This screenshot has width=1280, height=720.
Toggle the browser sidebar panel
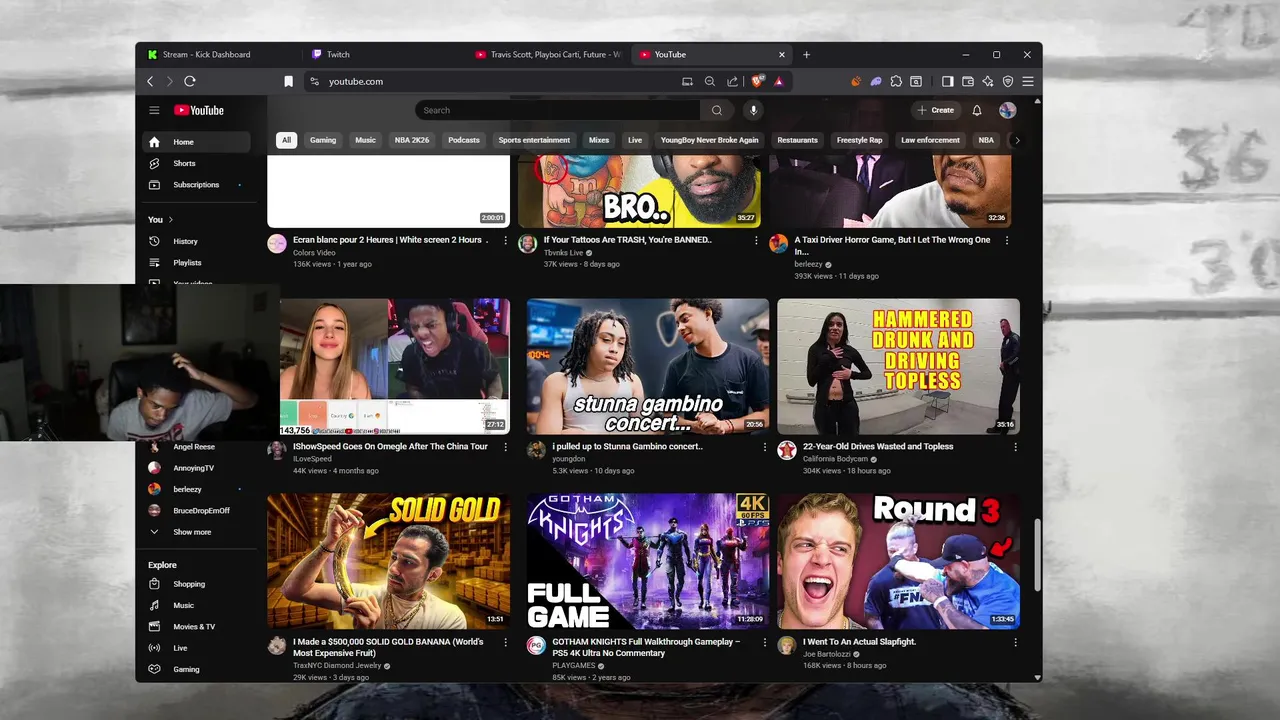pyautogui.click(x=947, y=81)
